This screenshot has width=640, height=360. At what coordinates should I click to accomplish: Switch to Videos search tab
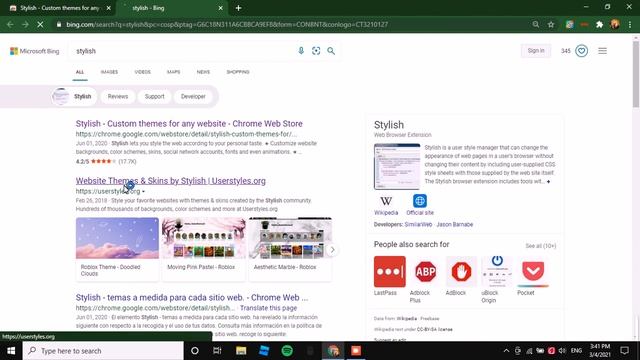(142, 72)
